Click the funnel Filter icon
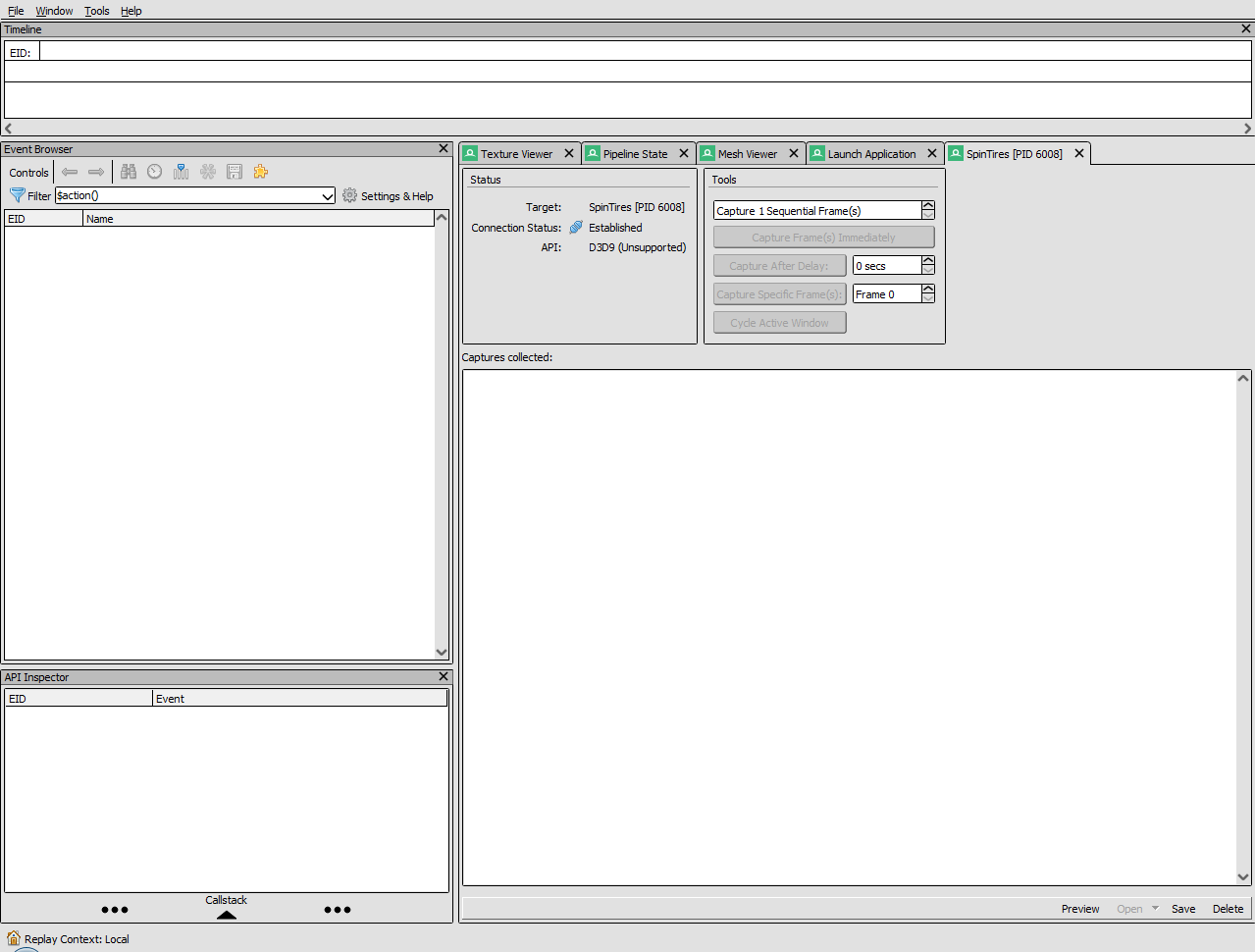The height and width of the screenshot is (952, 1255). [x=17, y=195]
